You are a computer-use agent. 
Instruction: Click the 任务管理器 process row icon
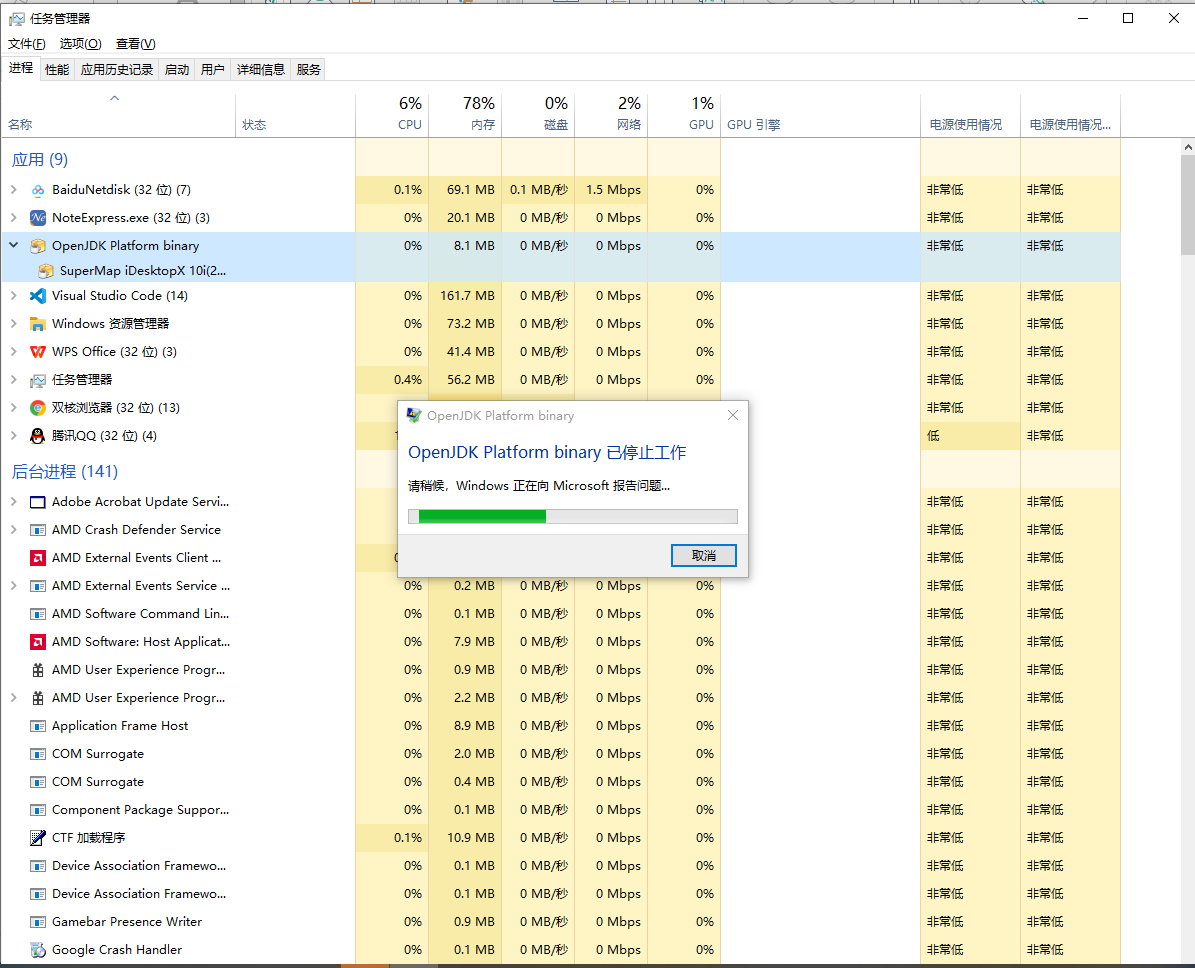point(37,380)
